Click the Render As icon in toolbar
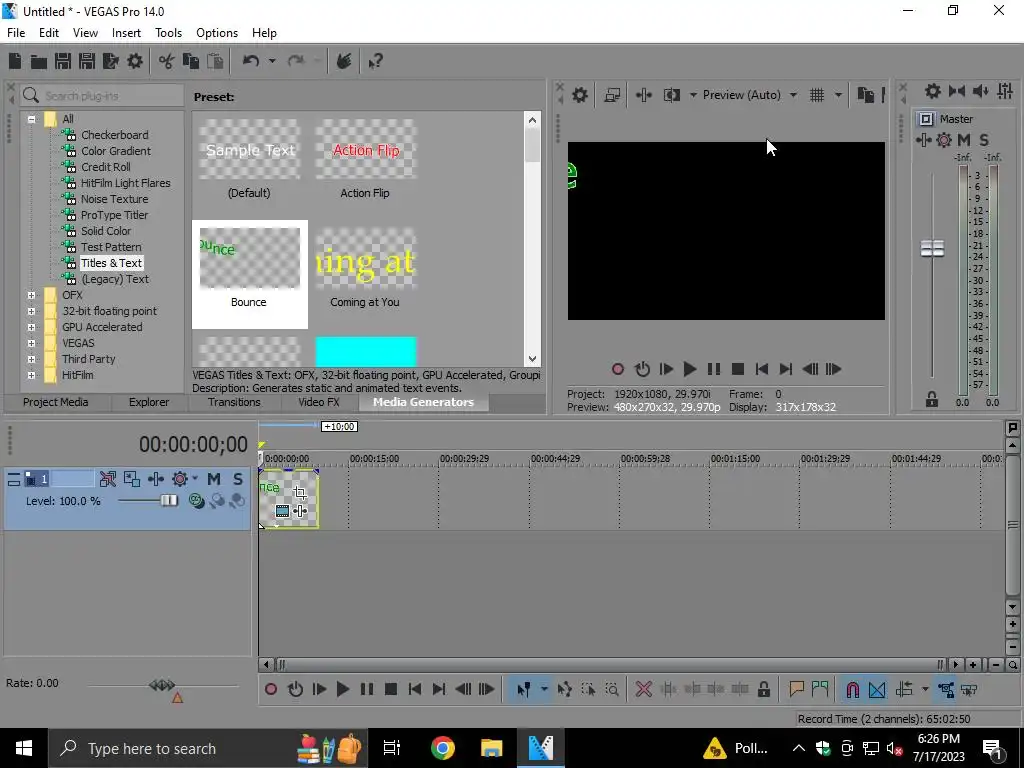The height and width of the screenshot is (768, 1024). [x=110, y=61]
